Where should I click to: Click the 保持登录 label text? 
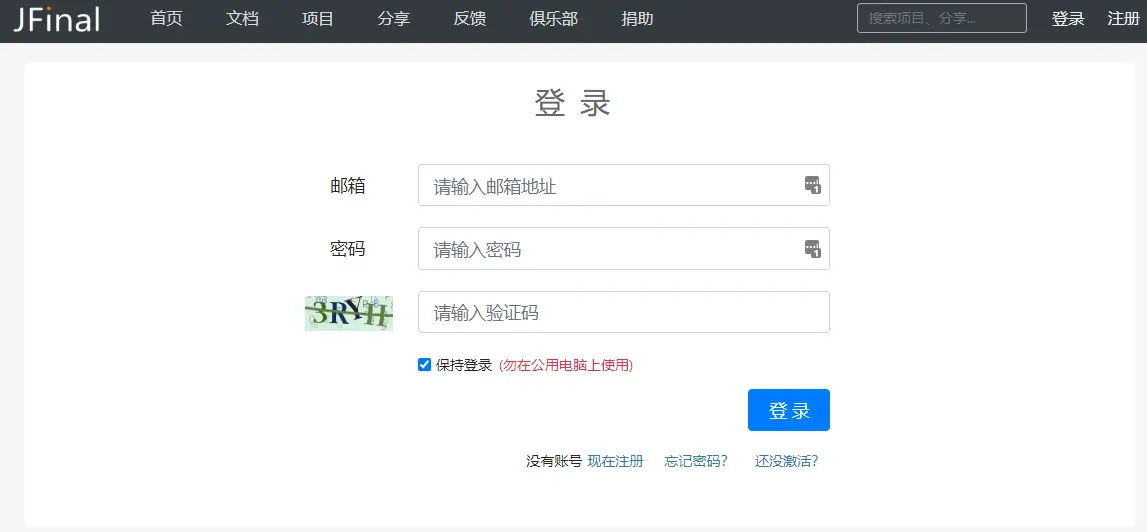click(464, 365)
